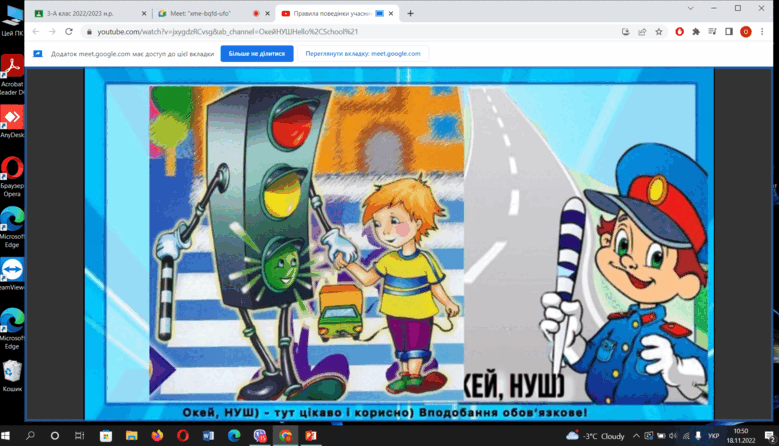Open the Opera browser desktop shortcut
This screenshot has height=446, width=779.
pyautogui.click(x=12, y=176)
